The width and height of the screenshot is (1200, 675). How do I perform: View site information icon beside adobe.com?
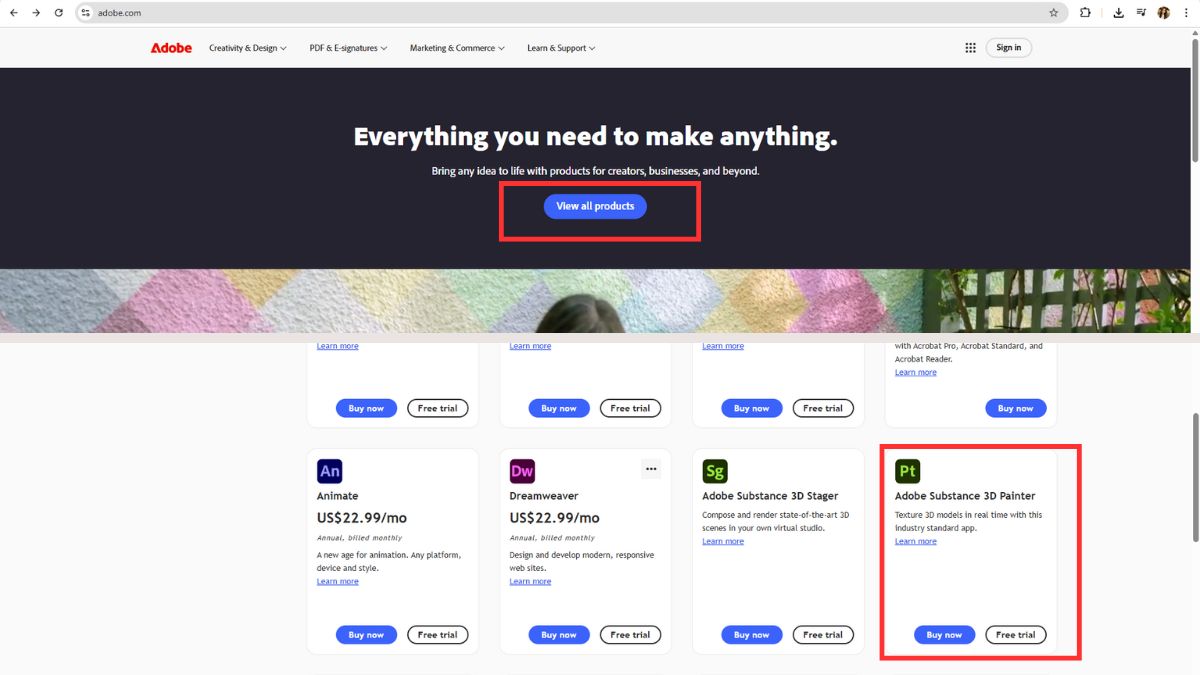86,13
